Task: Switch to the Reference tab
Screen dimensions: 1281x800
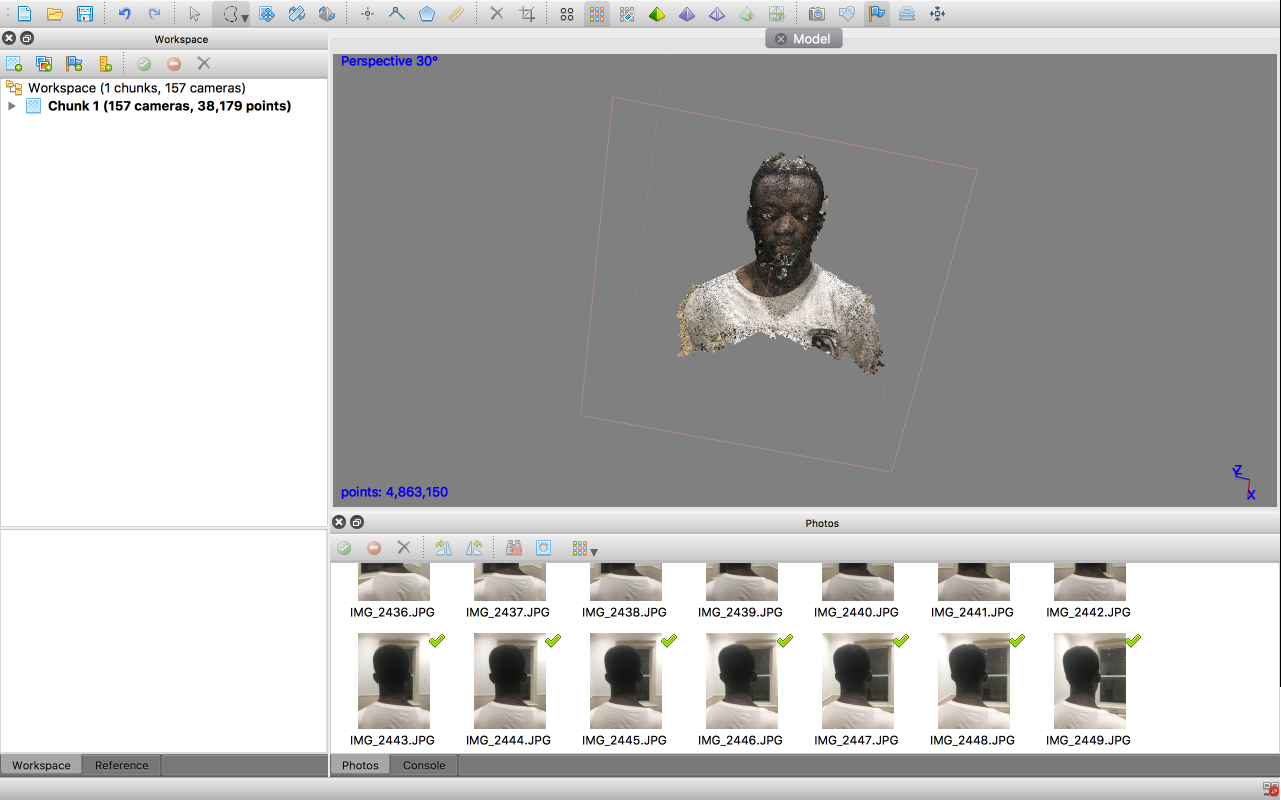Action: [122, 765]
